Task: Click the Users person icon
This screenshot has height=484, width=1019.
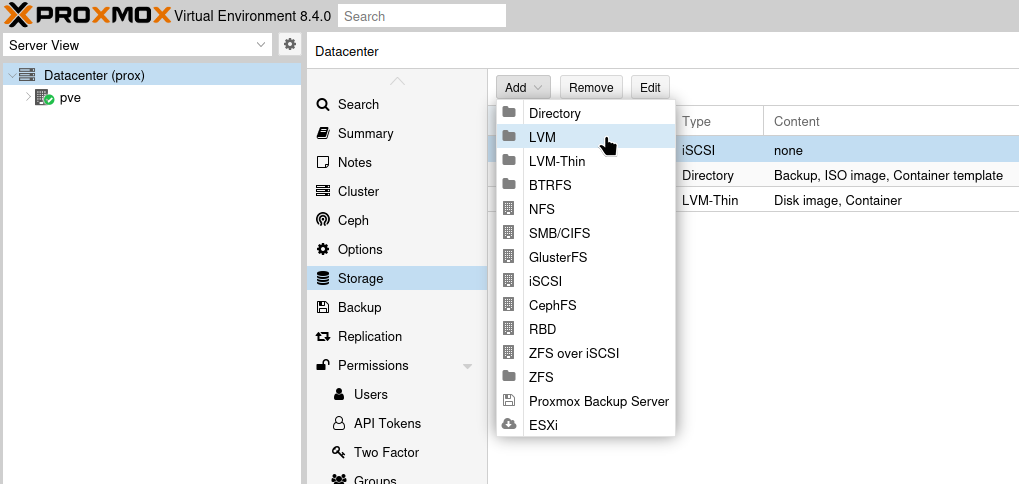Action: (x=339, y=394)
